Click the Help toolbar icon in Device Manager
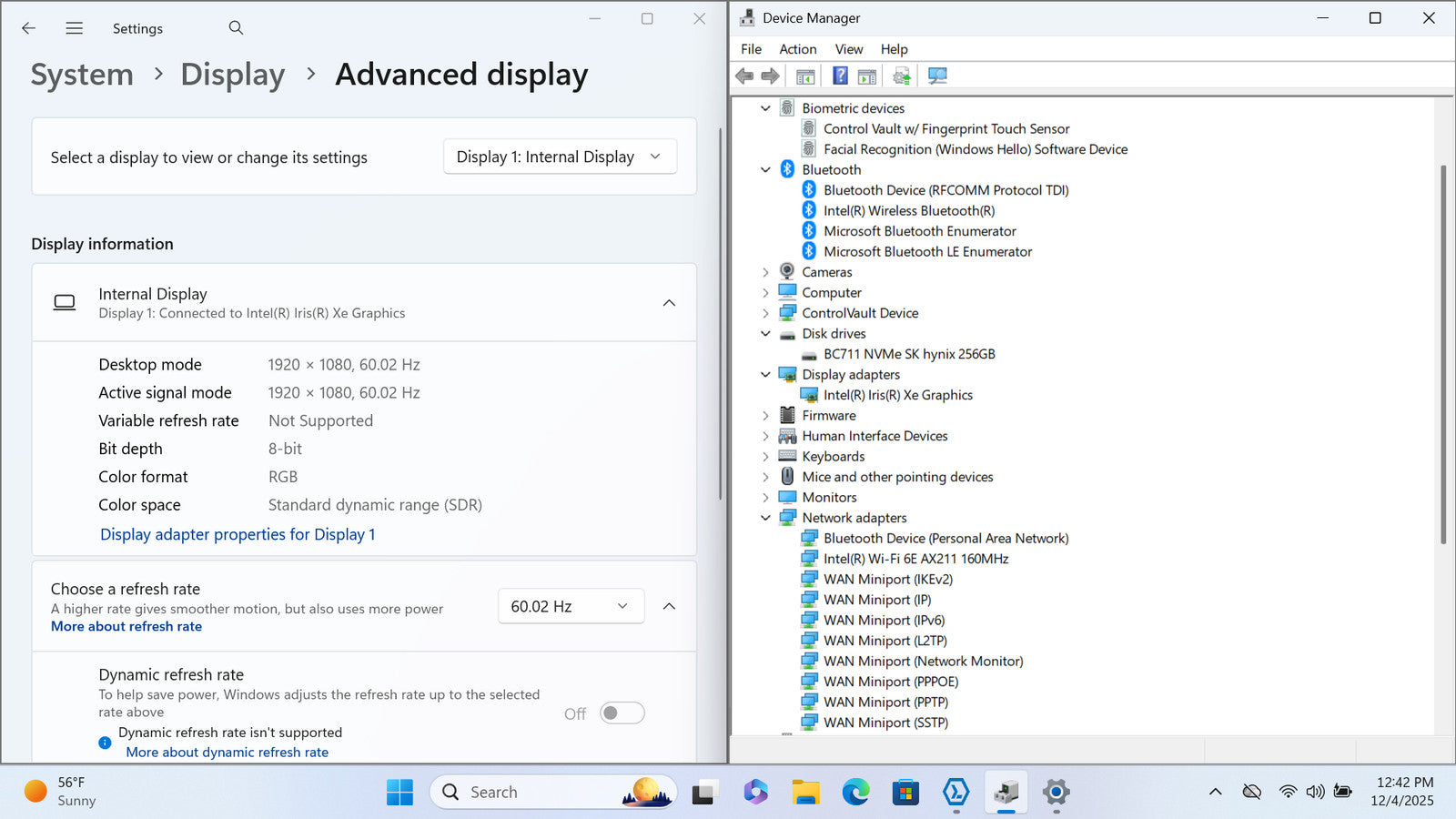Image resolution: width=1456 pixels, height=819 pixels. pyautogui.click(x=840, y=76)
